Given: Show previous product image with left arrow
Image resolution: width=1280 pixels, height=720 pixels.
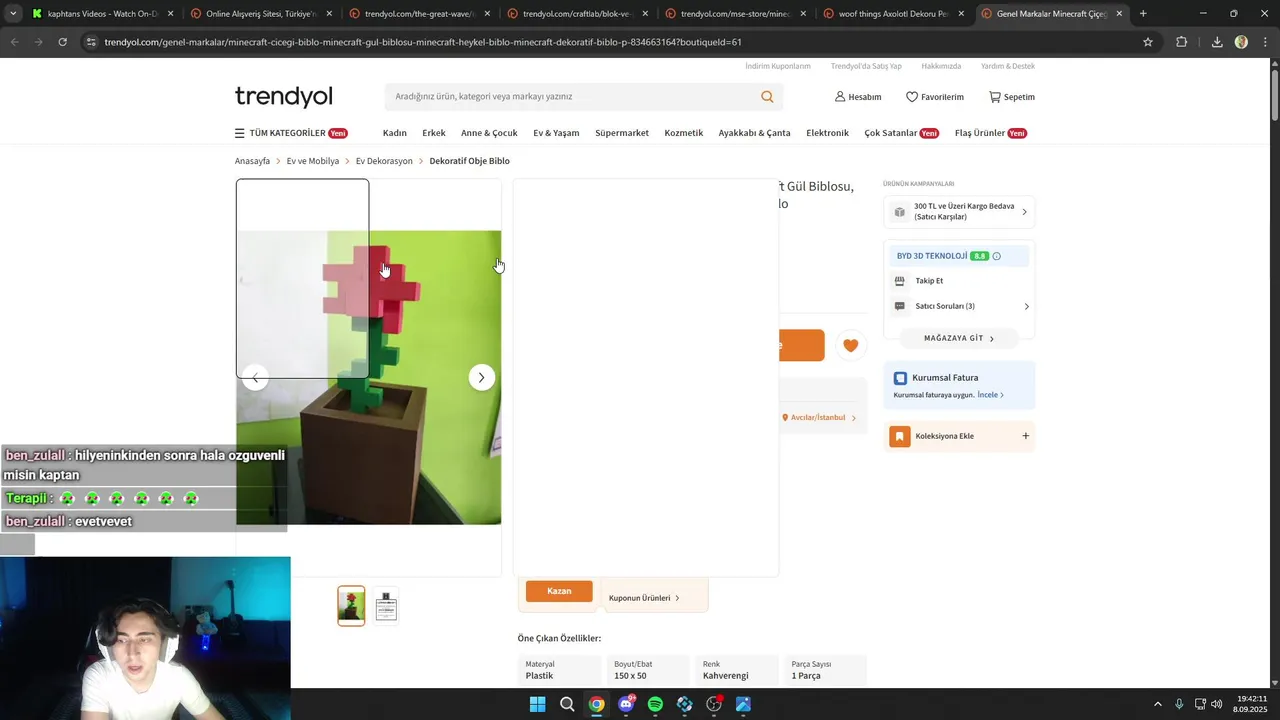Looking at the screenshot, I should pos(255,377).
